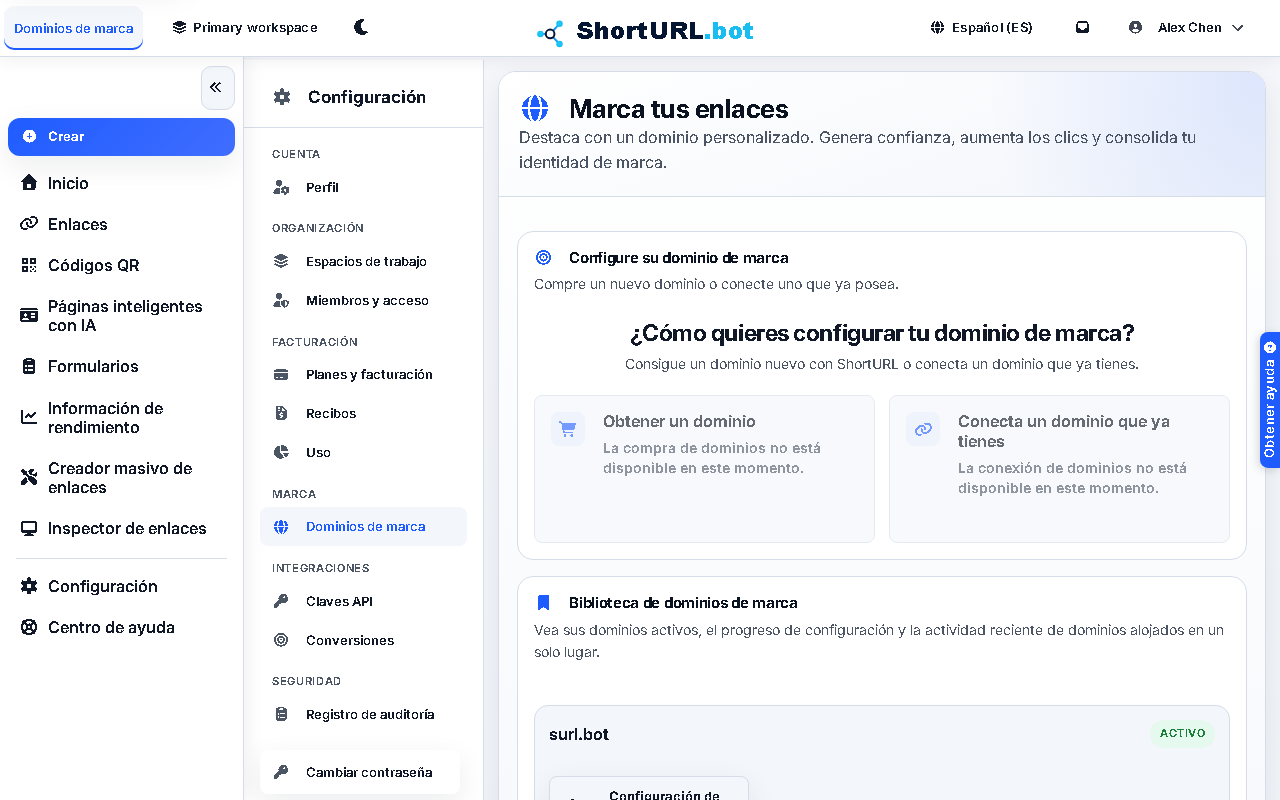Image resolution: width=1280 pixels, height=800 pixels.
Task: Open Claves API settings
Action: click(363, 601)
